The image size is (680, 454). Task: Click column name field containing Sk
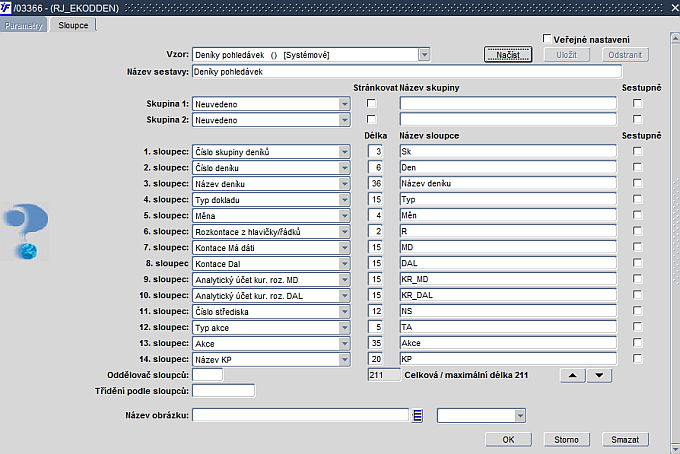[508, 151]
